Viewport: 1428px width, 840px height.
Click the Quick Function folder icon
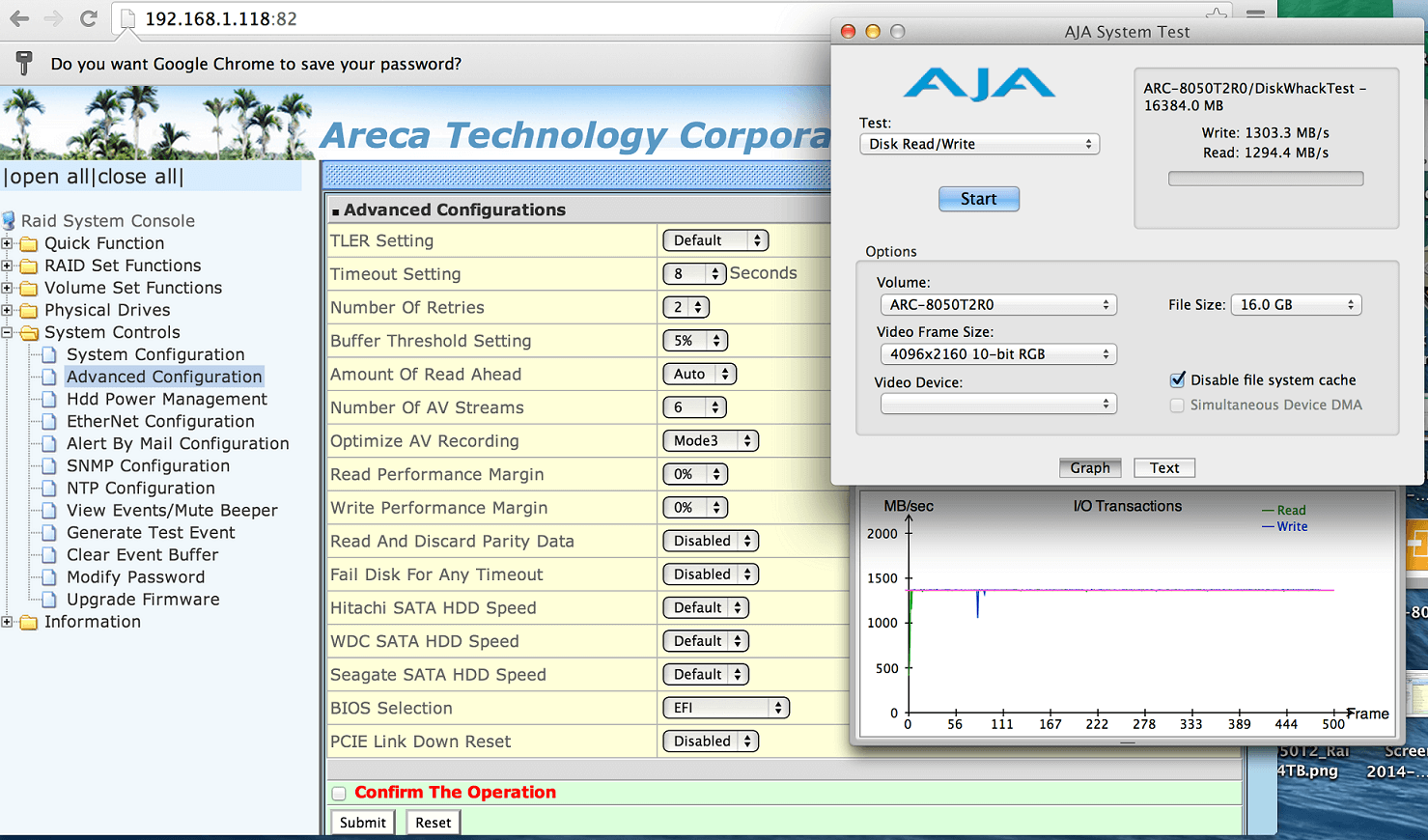pos(29,243)
